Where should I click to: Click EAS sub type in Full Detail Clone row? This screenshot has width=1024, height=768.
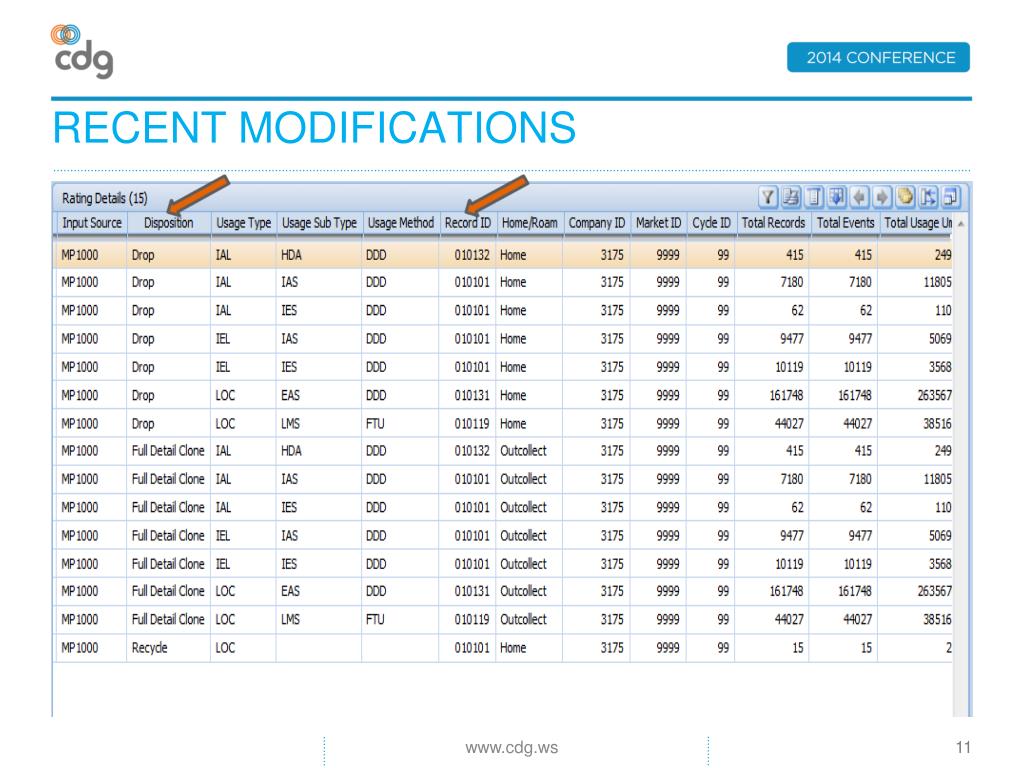click(290, 592)
